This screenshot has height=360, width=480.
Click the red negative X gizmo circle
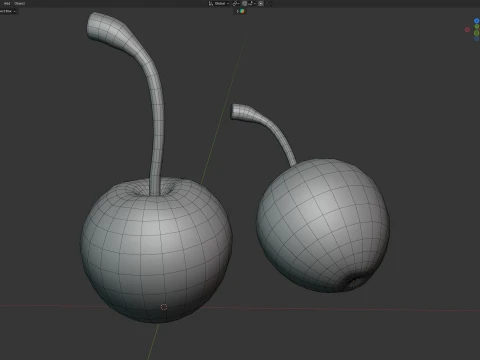click(467, 30)
